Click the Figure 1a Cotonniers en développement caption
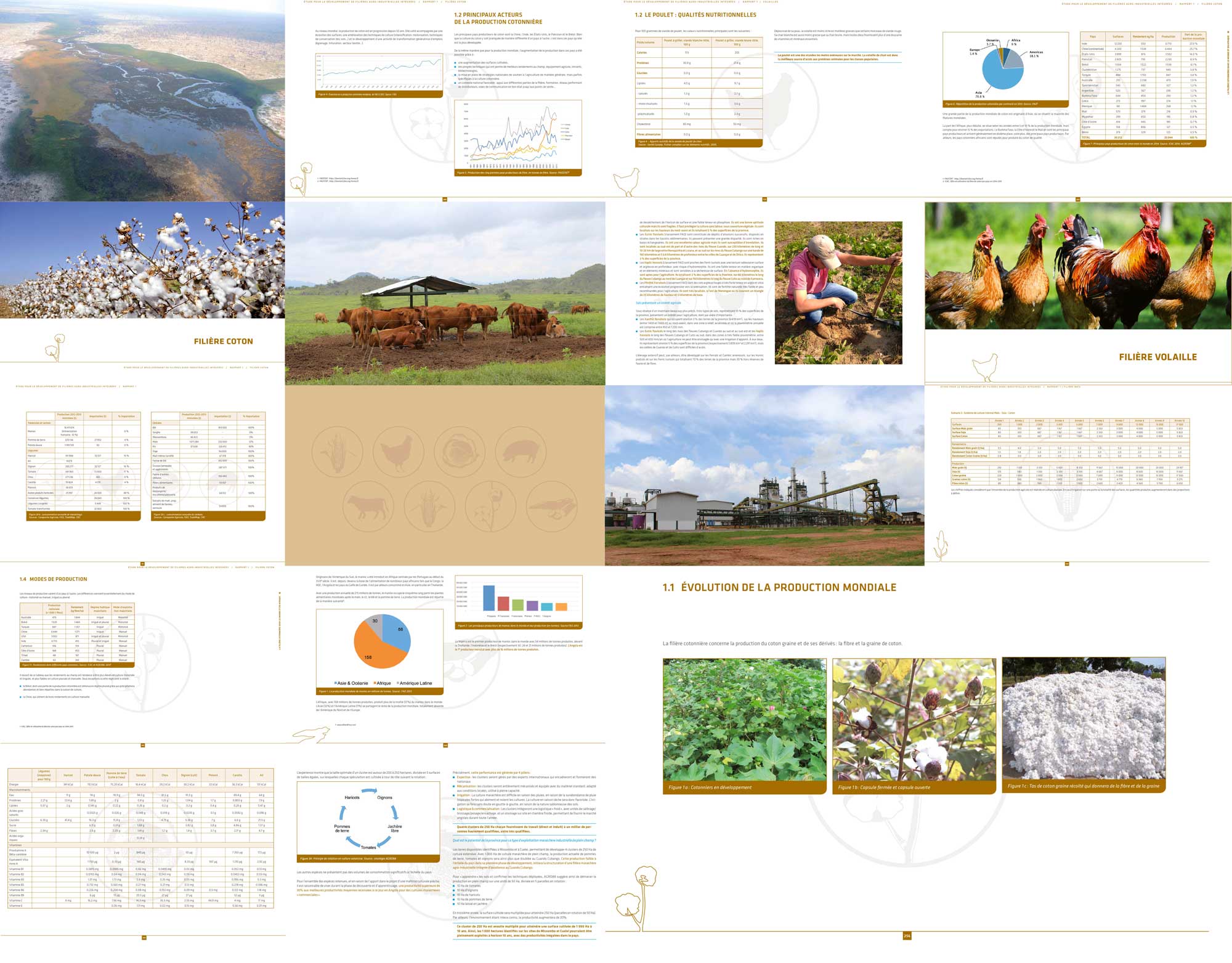This screenshot has height=963, width=1232. [x=710, y=787]
